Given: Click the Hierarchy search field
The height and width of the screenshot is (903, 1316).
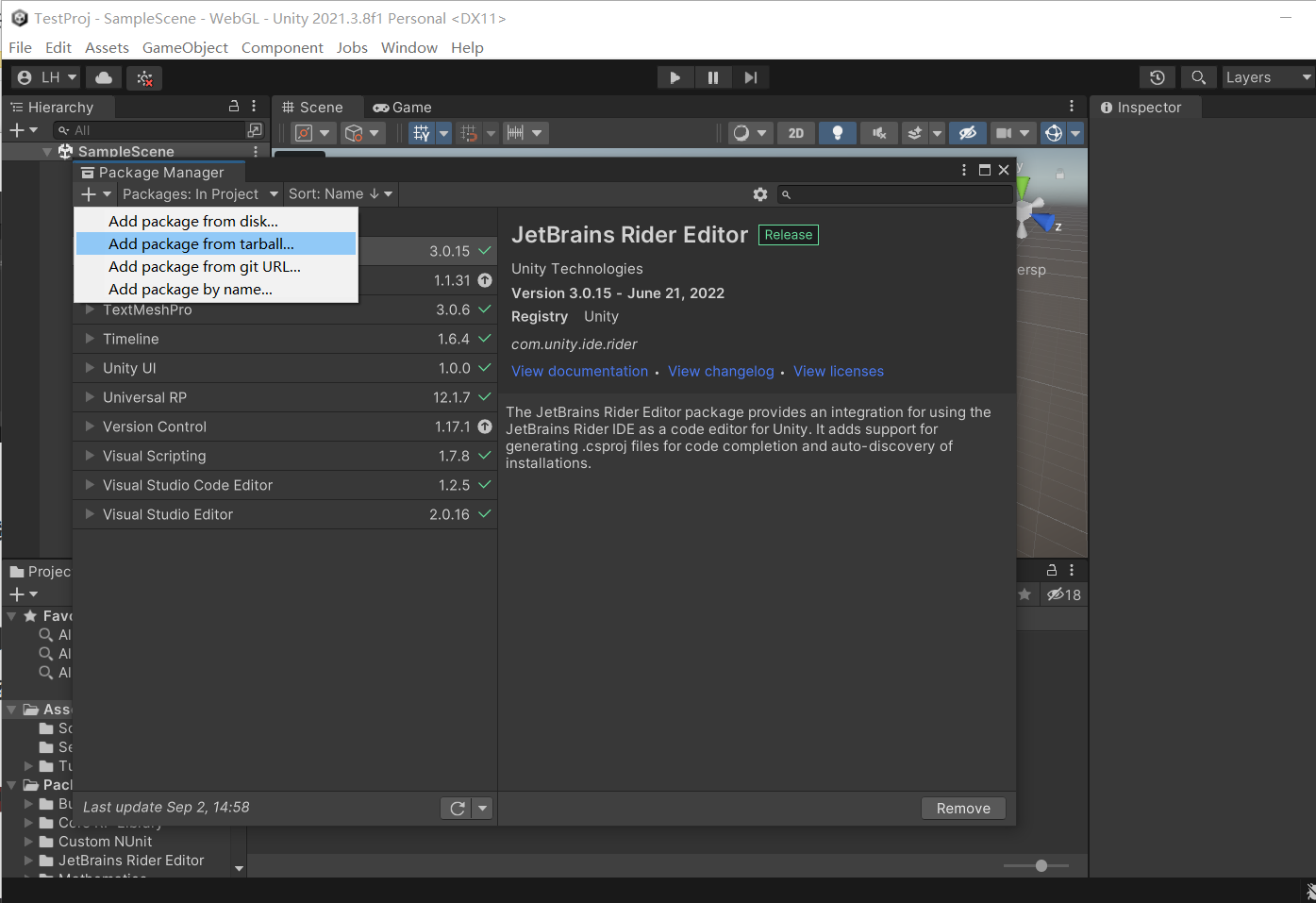Looking at the screenshot, I should point(149,130).
